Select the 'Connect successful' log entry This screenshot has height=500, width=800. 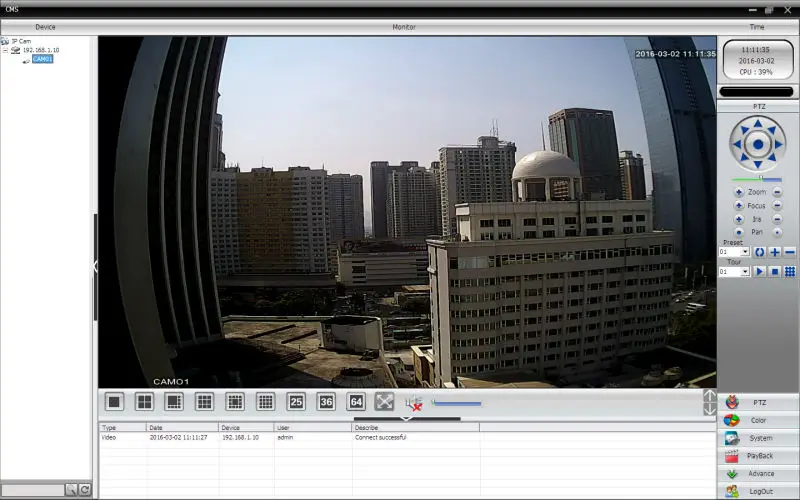(380, 437)
